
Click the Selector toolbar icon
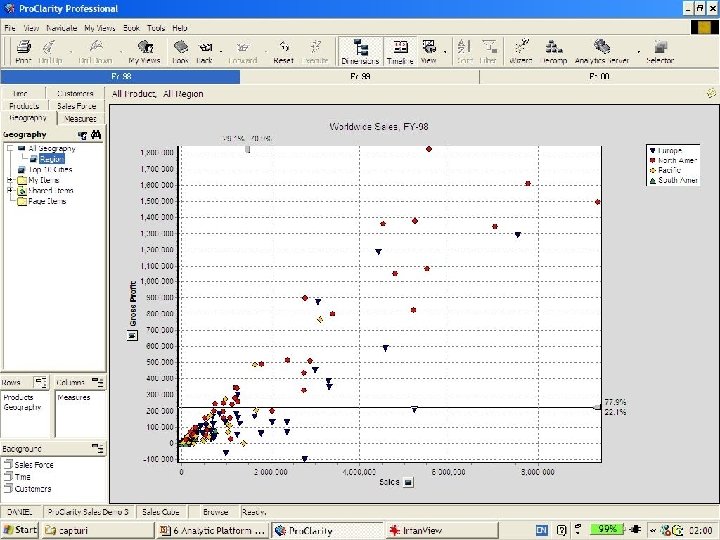pyautogui.click(x=660, y=51)
